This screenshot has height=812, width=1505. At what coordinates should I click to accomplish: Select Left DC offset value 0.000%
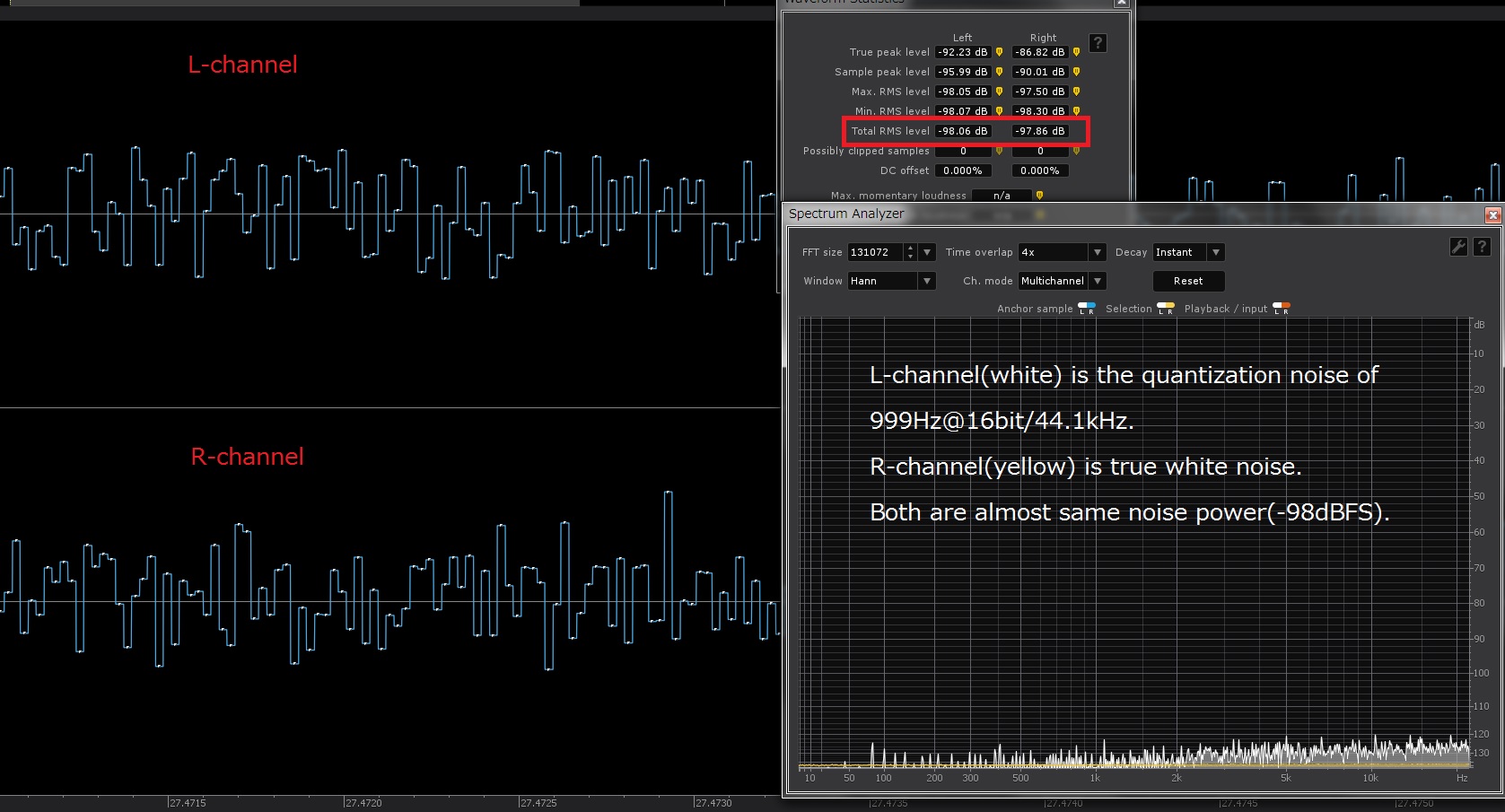pos(963,170)
